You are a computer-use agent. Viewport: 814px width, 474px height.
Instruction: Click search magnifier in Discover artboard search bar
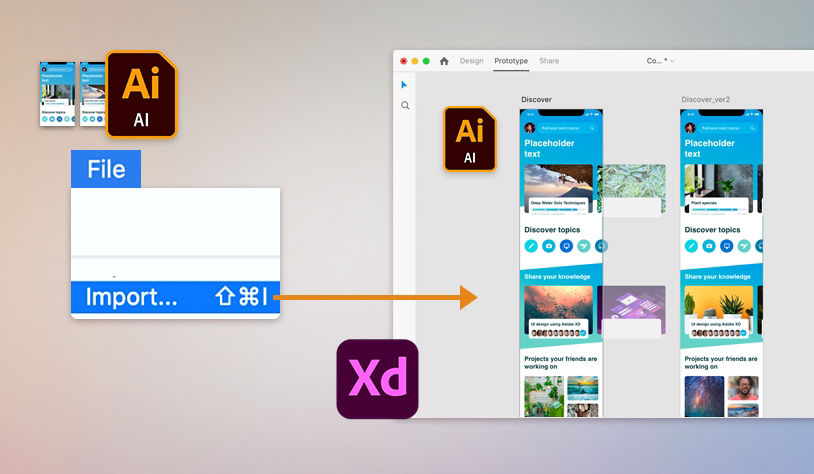point(592,128)
